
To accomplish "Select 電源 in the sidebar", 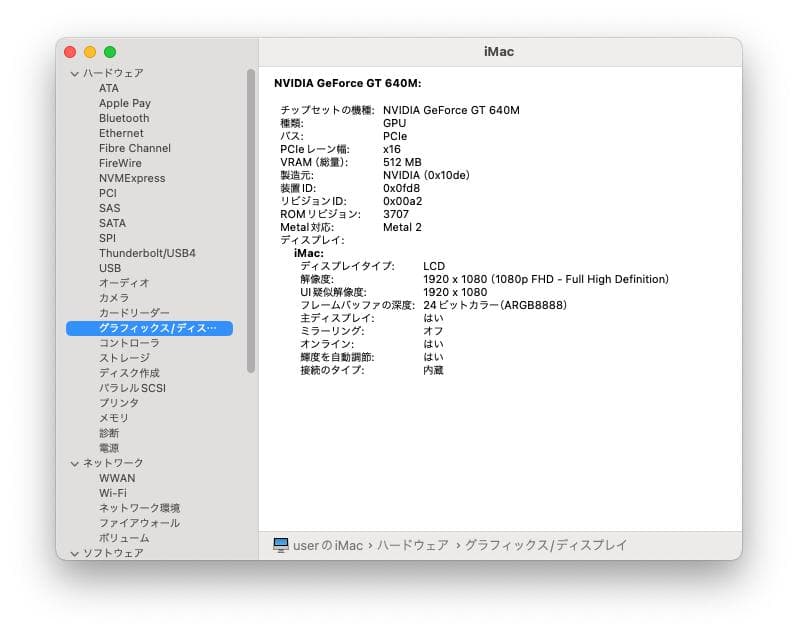I will point(109,448).
